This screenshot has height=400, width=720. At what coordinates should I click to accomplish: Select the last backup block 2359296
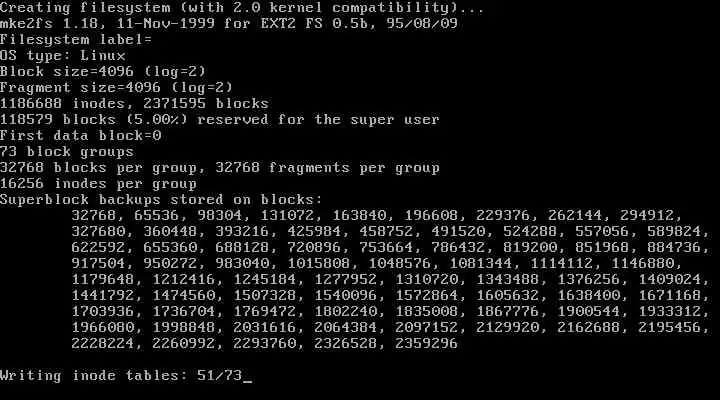tap(426, 344)
